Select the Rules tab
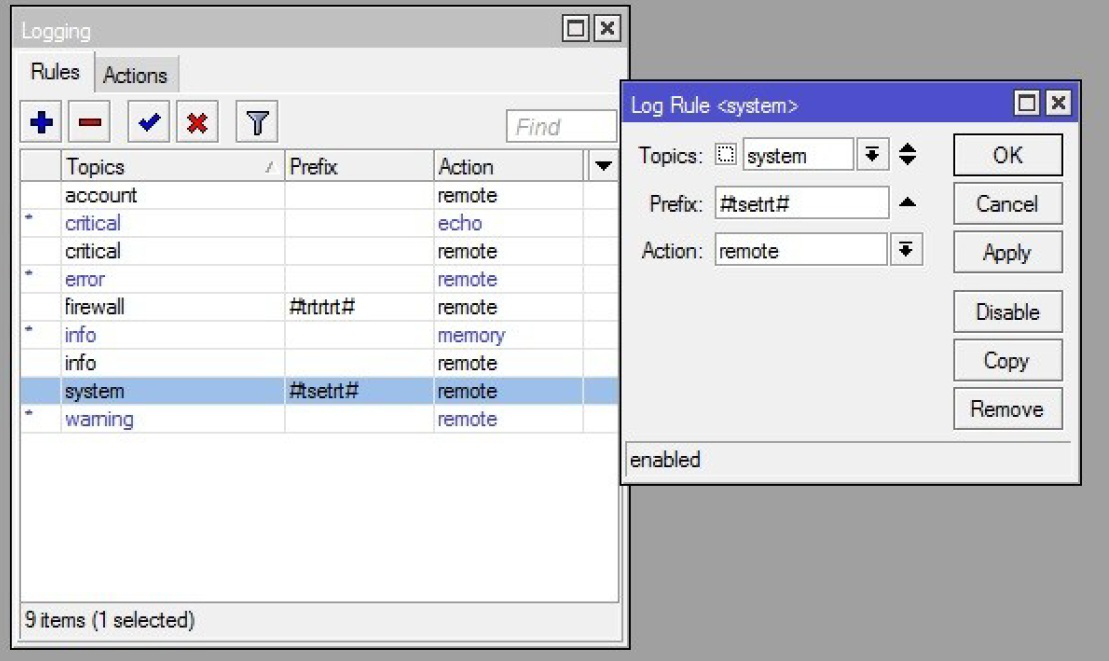Screen dimensions: 1109x661 (55, 73)
